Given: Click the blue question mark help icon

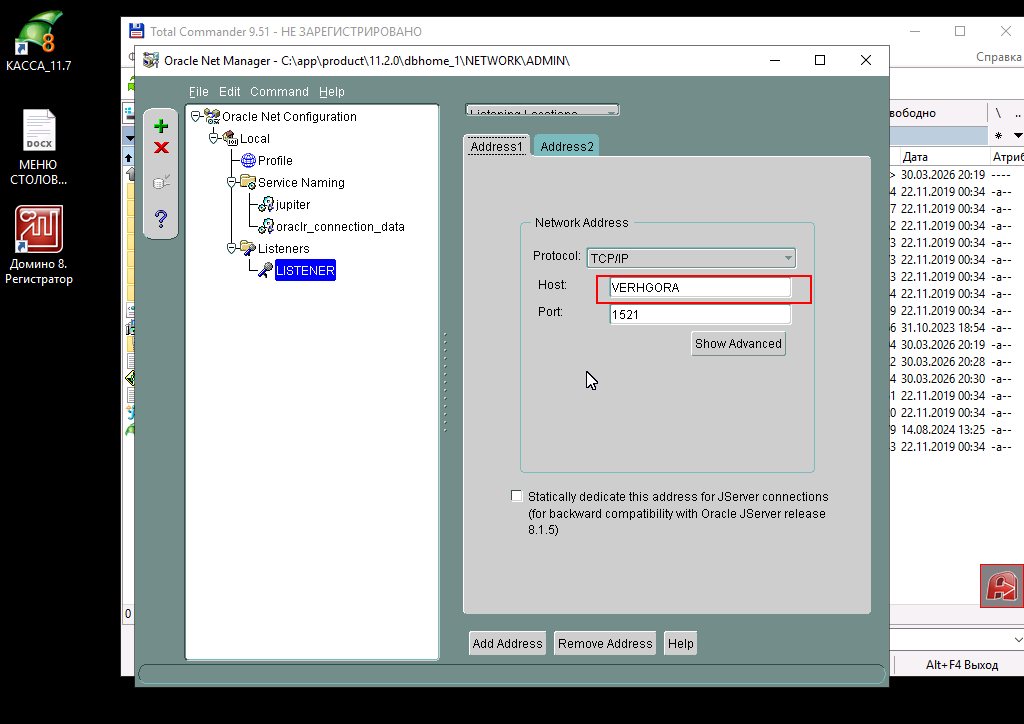Looking at the screenshot, I should click(161, 219).
